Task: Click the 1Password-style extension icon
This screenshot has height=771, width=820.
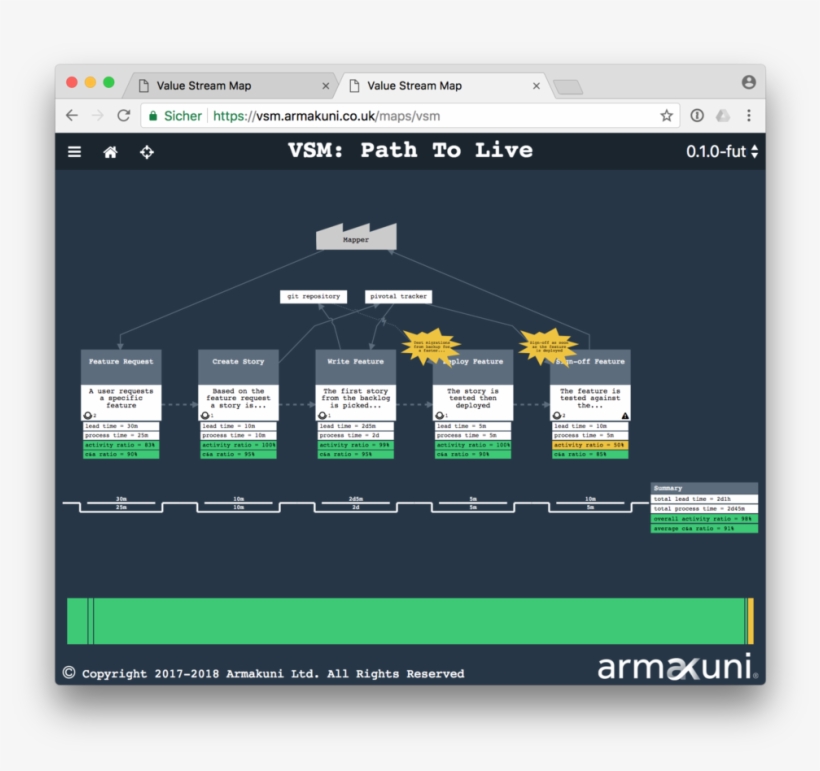Action: point(697,116)
